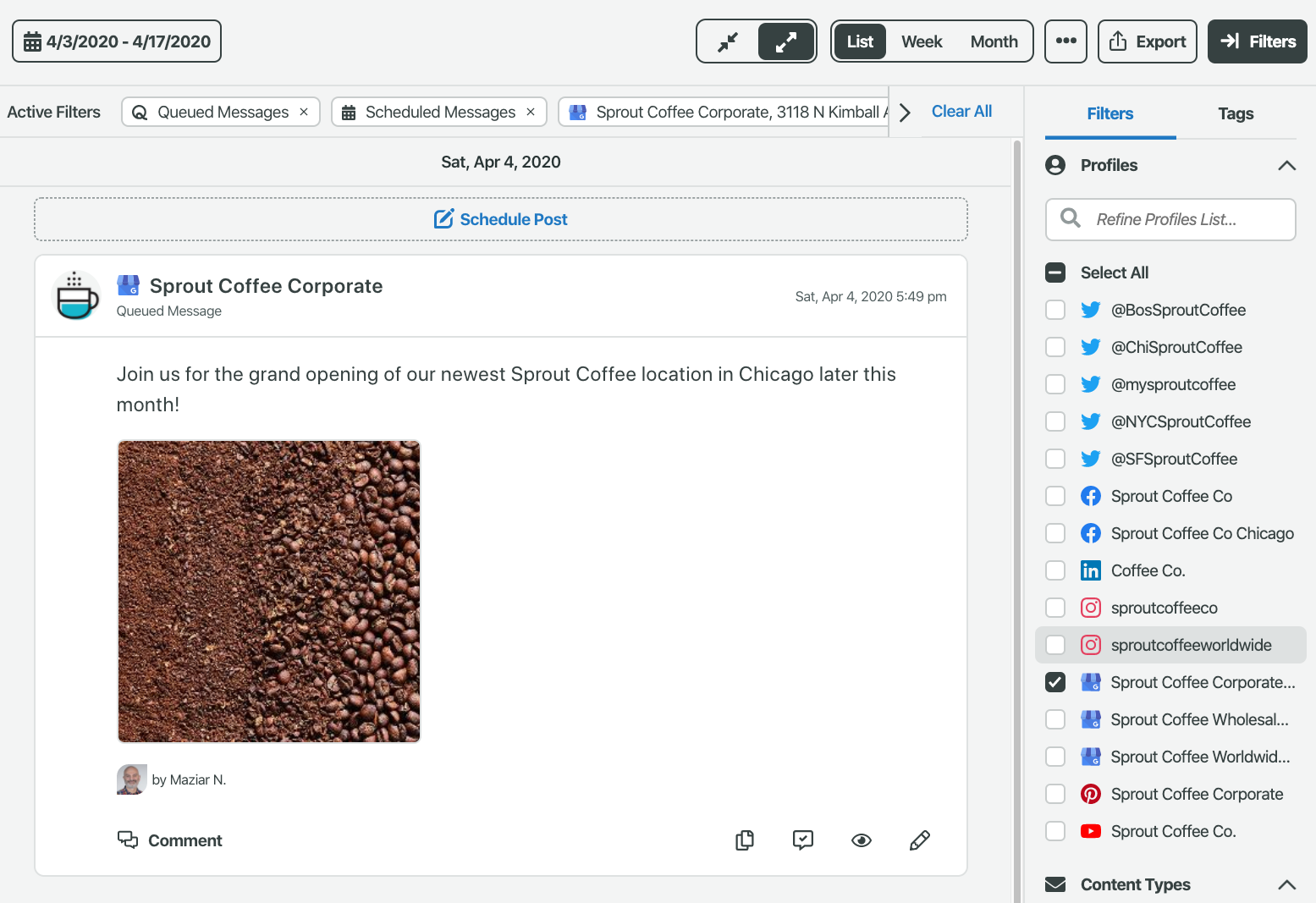Remove the Queued Messages filter chip

[304, 112]
